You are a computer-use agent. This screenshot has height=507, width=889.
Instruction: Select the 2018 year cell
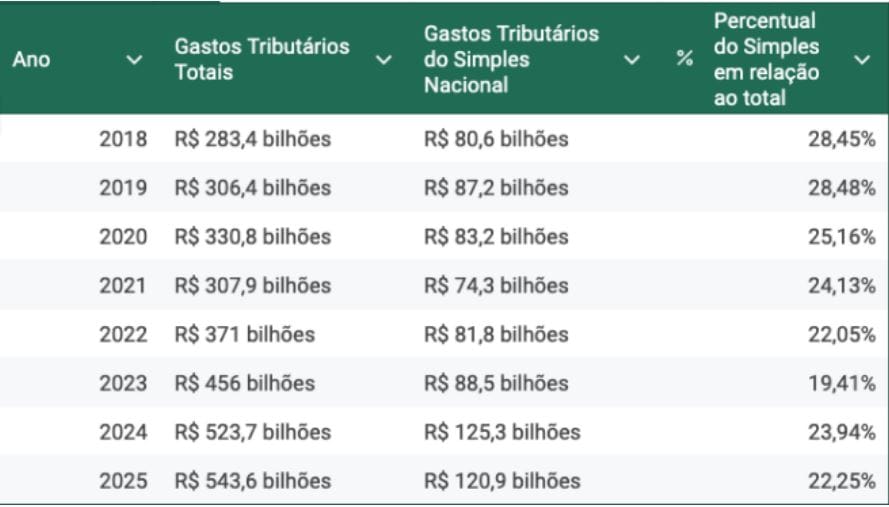123,139
